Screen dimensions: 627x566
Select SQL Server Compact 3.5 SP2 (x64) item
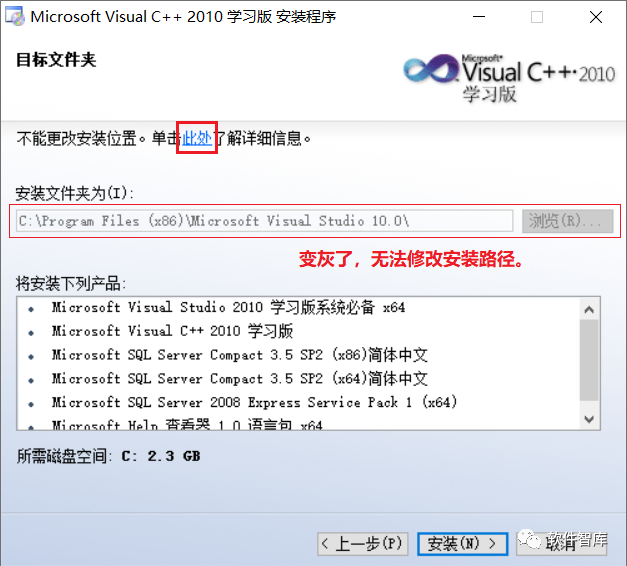[240, 378]
